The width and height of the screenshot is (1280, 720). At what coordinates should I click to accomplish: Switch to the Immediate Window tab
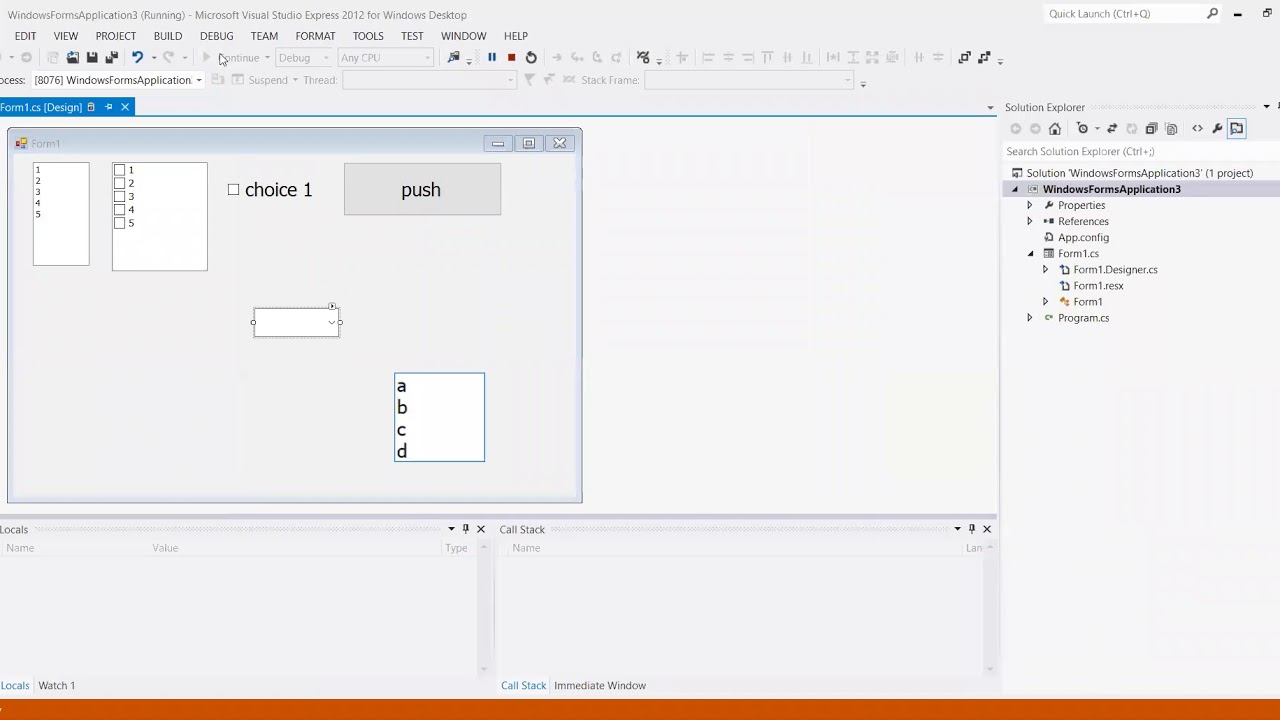600,686
